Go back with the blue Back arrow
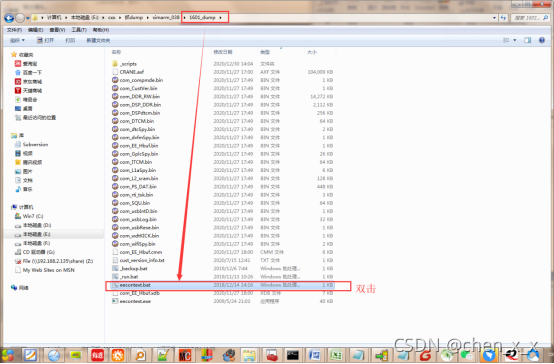Image resolution: width=554 pixels, height=364 pixels. [9, 17]
